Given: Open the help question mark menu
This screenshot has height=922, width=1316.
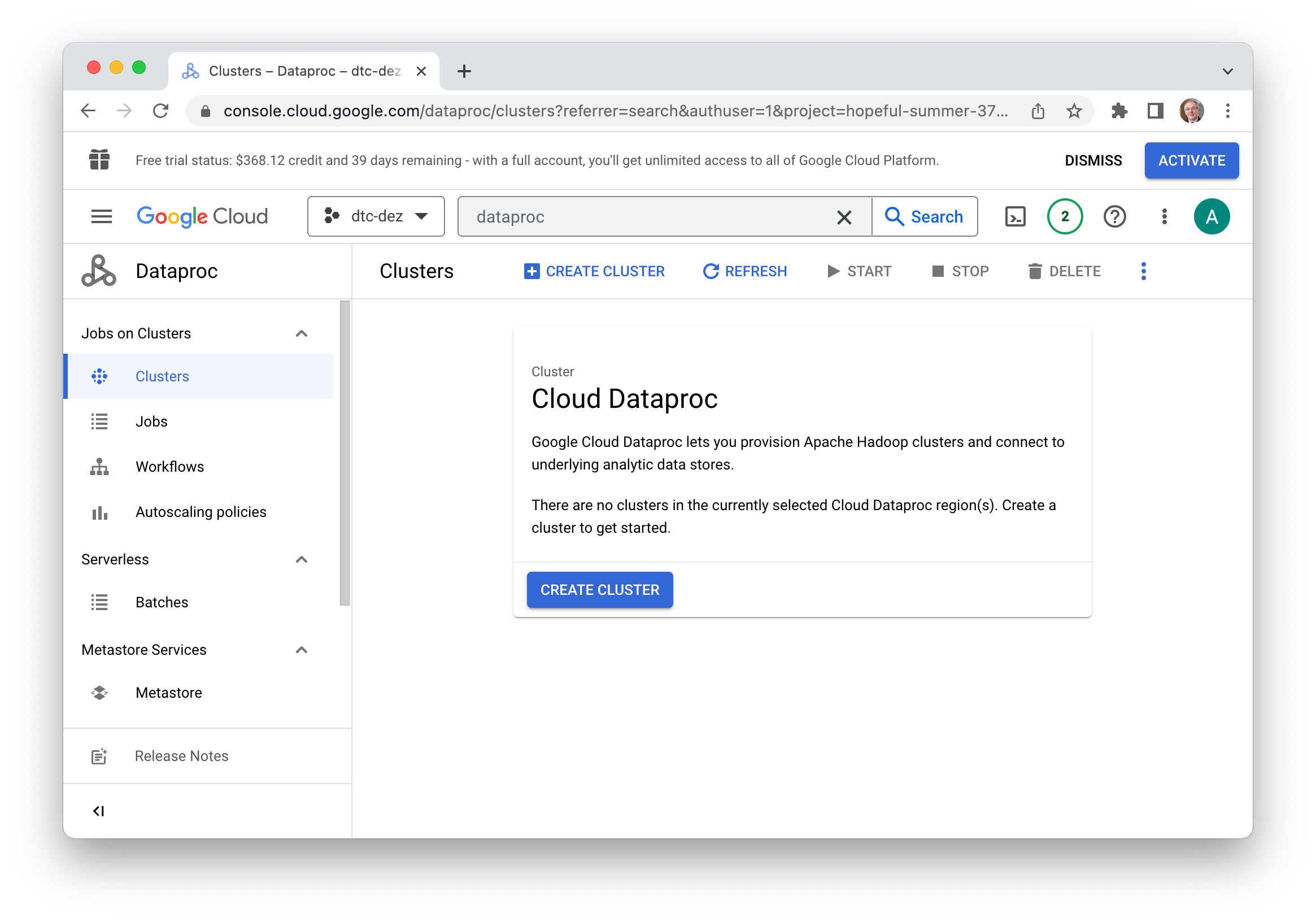Looking at the screenshot, I should click(1114, 217).
